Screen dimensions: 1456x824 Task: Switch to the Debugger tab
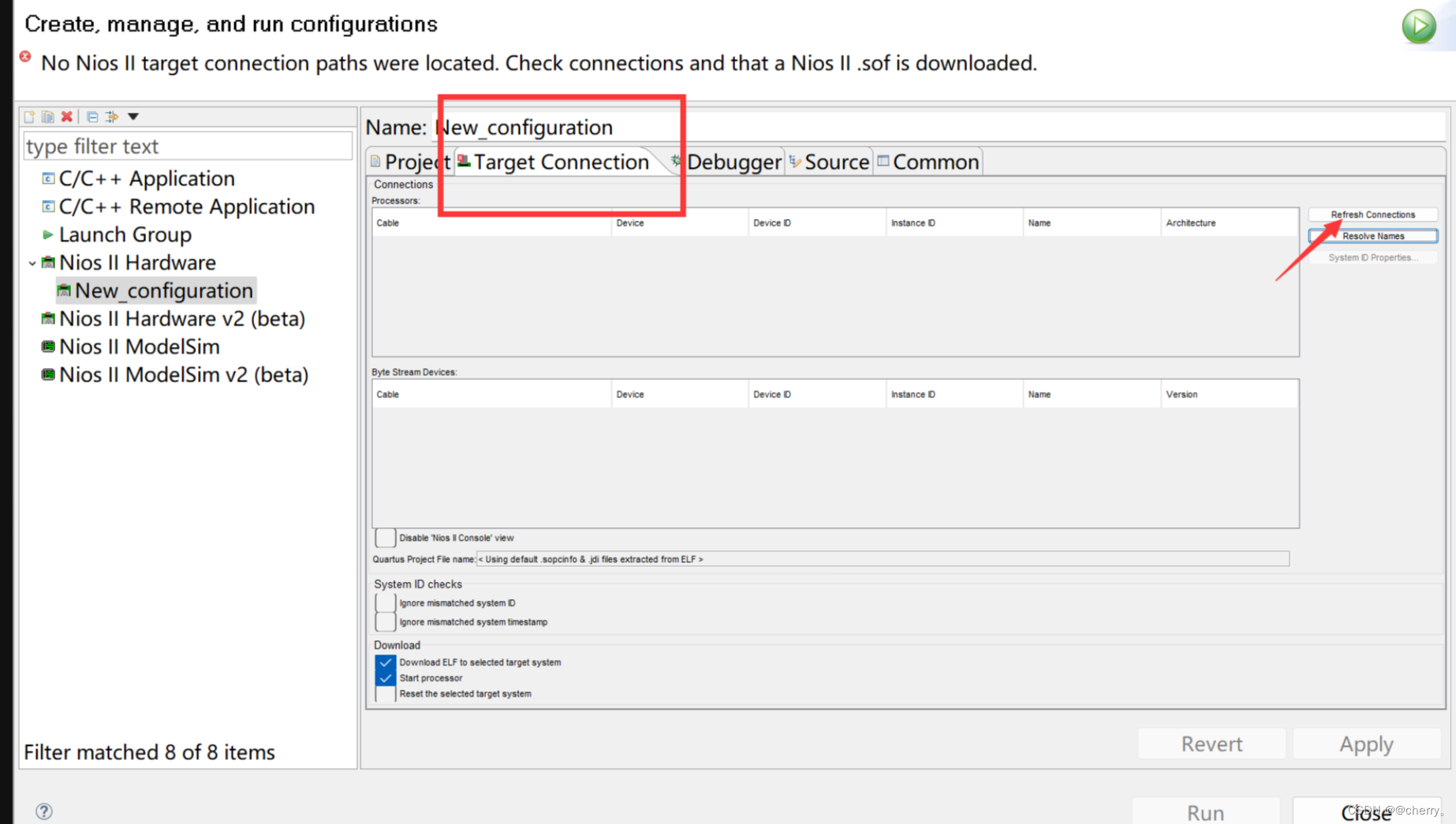(x=726, y=162)
